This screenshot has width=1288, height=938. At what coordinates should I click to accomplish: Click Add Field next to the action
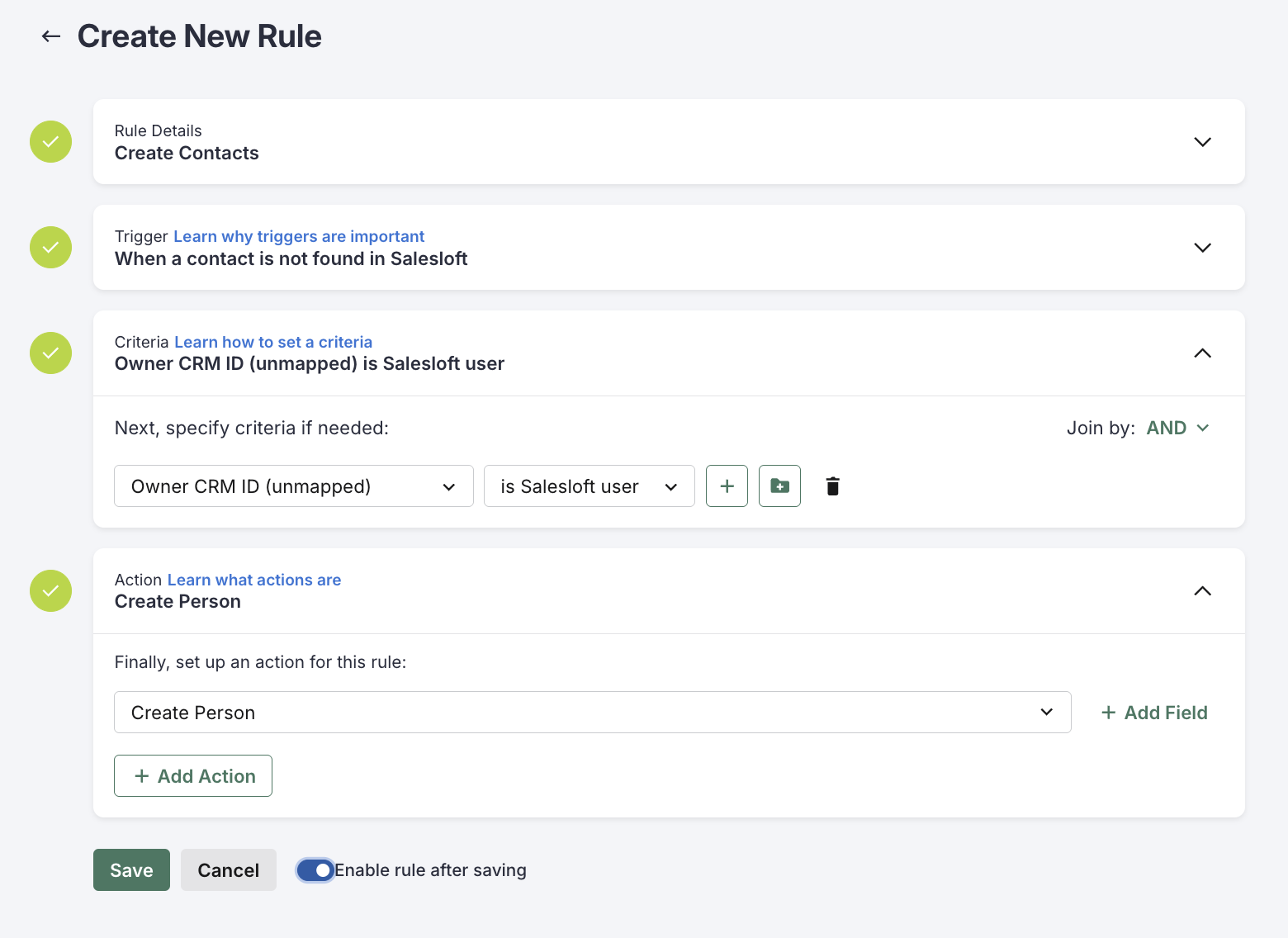[1154, 713]
